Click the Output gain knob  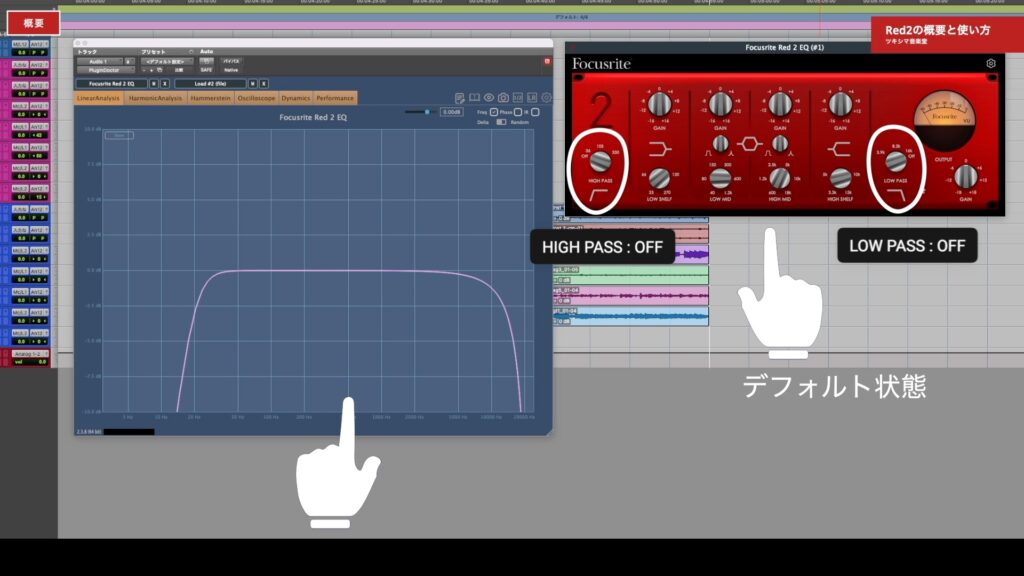(x=966, y=176)
